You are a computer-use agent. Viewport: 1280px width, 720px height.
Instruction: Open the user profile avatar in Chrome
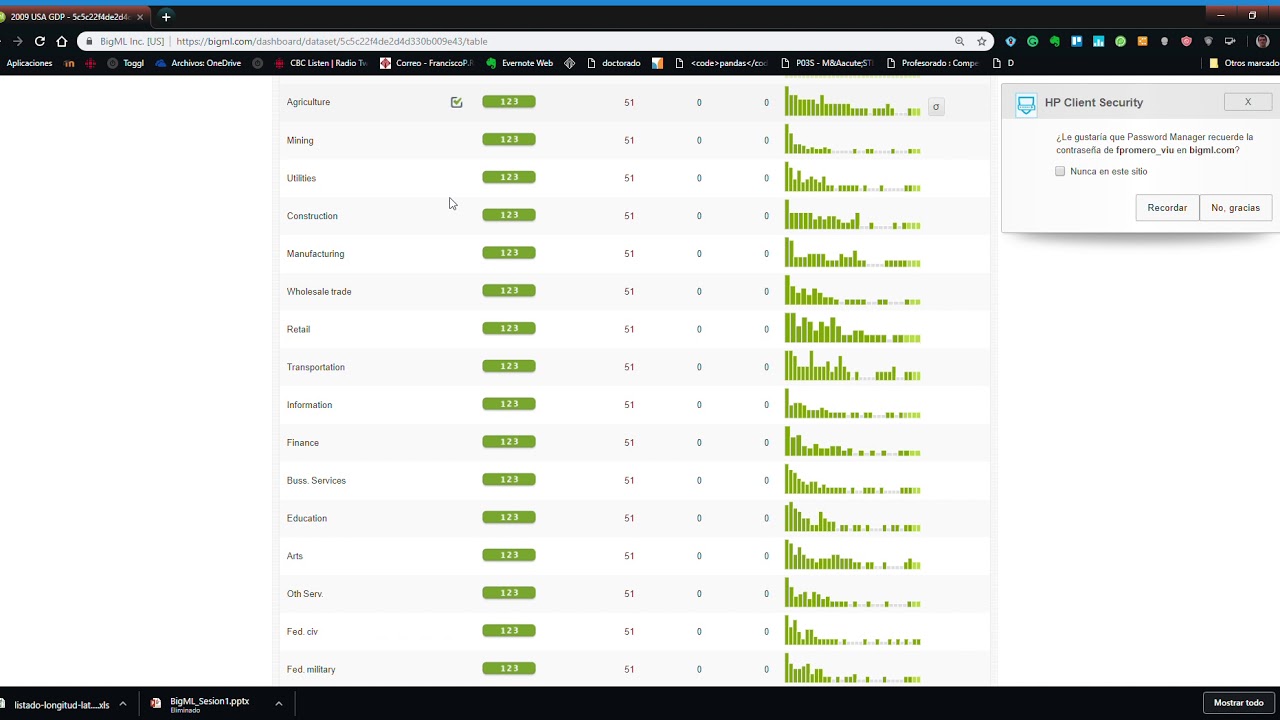pyautogui.click(x=1262, y=41)
